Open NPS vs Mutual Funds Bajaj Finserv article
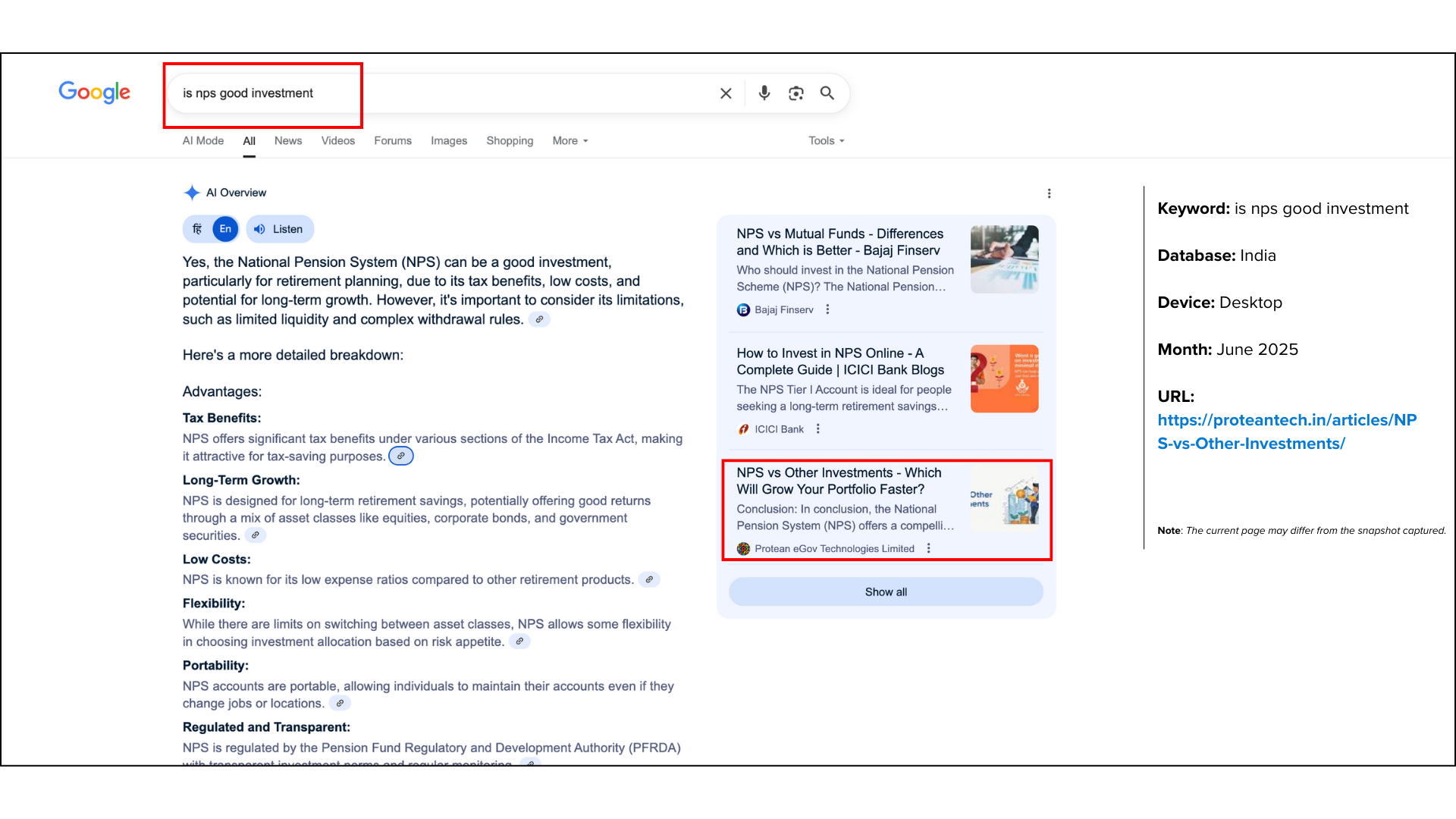The image size is (1456, 819). (x=839, y=242)
